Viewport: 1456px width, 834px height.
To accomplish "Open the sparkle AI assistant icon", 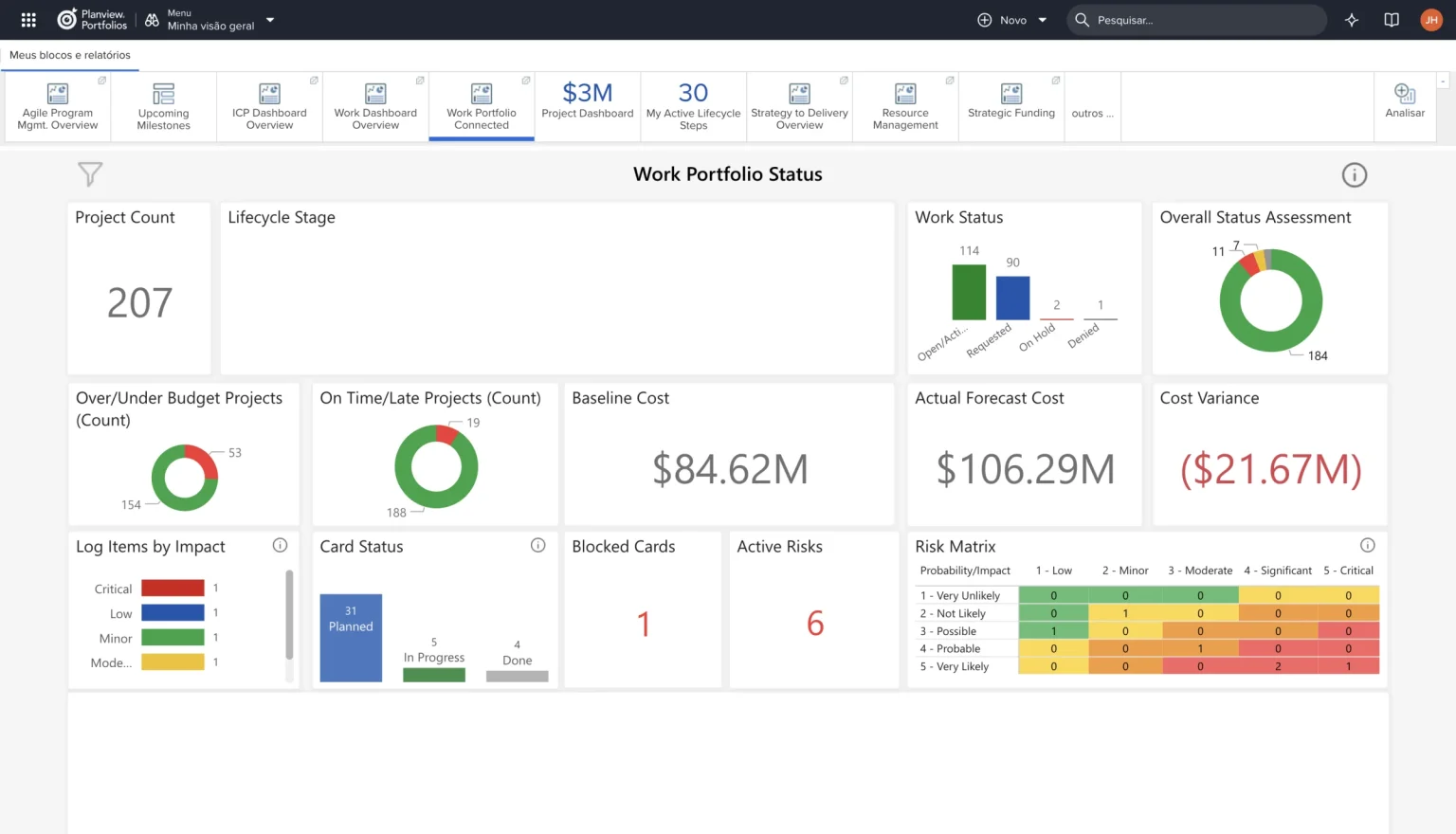I will [x=1352, y=20].
